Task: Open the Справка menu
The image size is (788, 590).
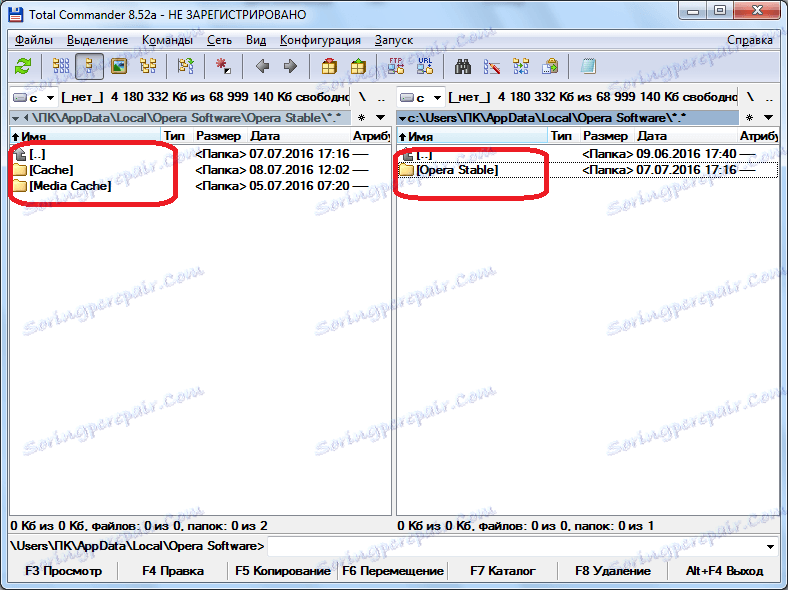Action: pyautogui.click(x=750, y=40)
